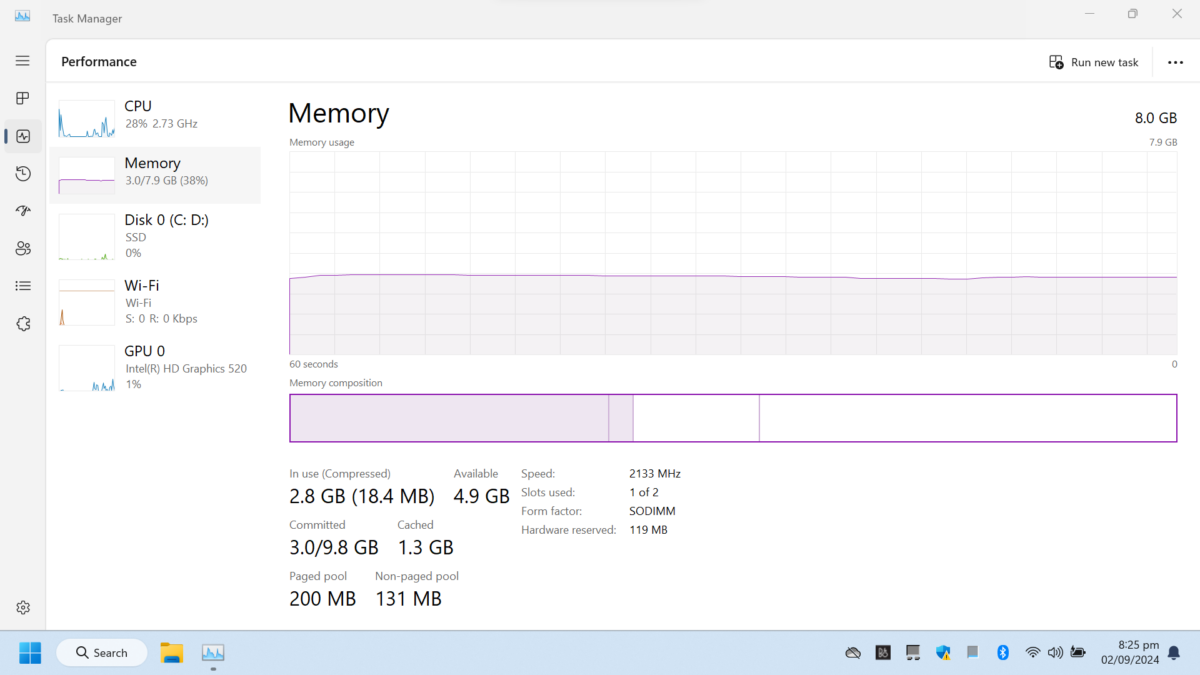1200x675 pixels.
Task: Click the GPU 0 mini graph thumbnail
Action: [x=87, y=368]
